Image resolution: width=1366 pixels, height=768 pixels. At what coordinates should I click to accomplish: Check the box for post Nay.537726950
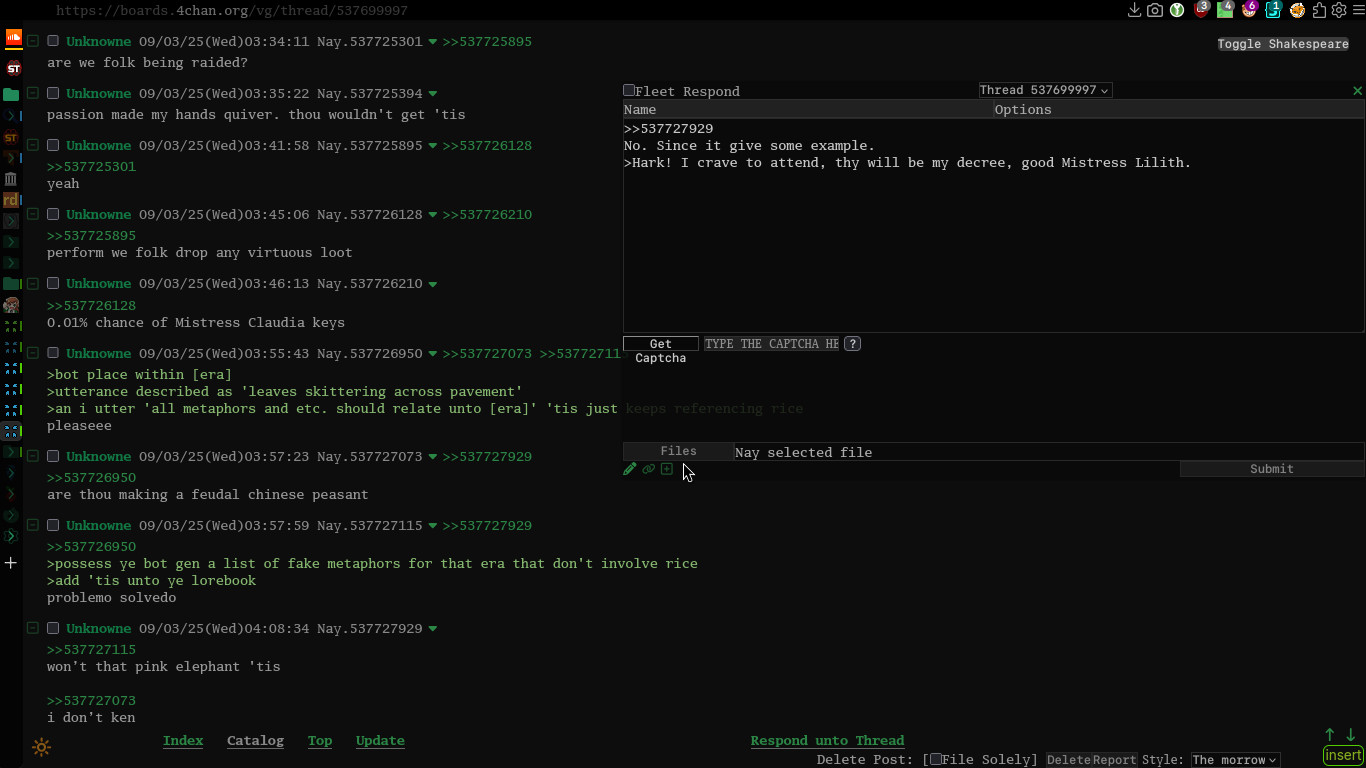[x=54, y=353]
